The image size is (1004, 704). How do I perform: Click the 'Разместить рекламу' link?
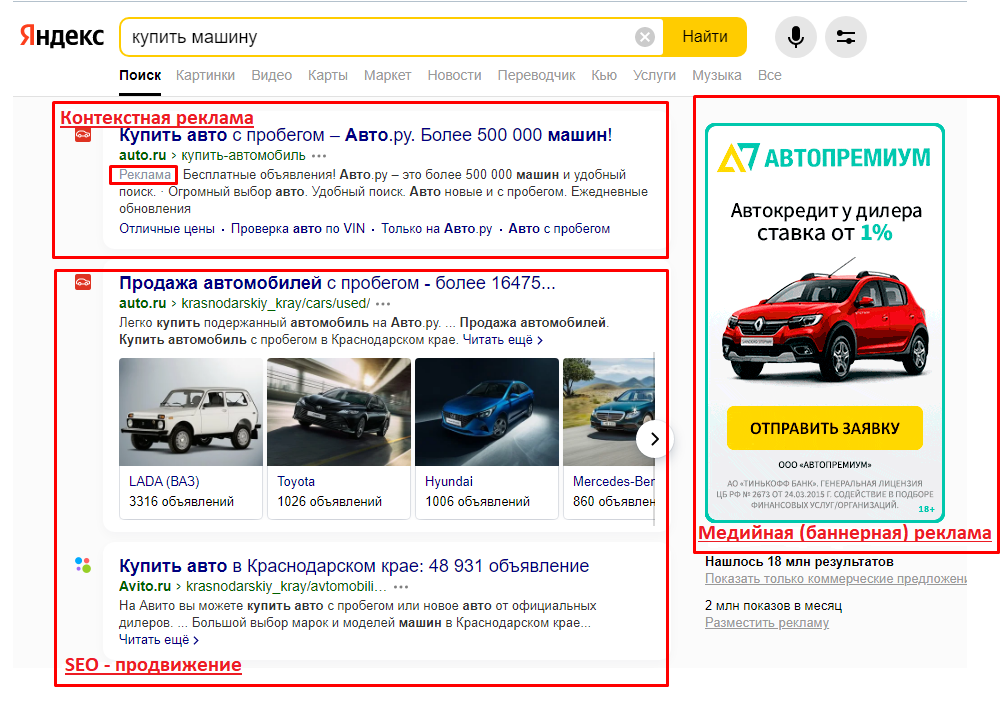pyautogui.click(x=767, y=623)
